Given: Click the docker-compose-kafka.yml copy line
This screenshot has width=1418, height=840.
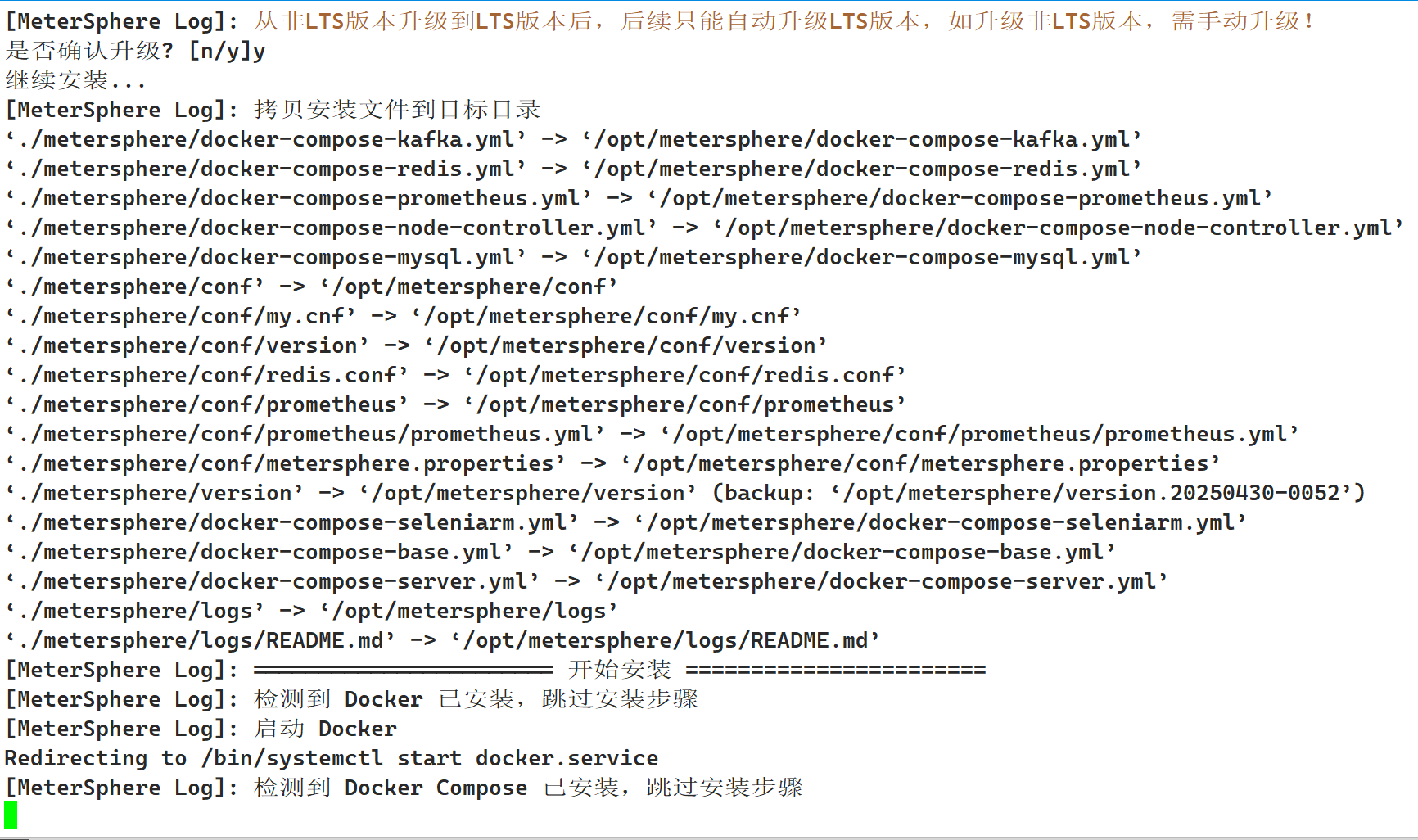Looking at the screenshot, I should pyautogui.click(x=573, y=139).
